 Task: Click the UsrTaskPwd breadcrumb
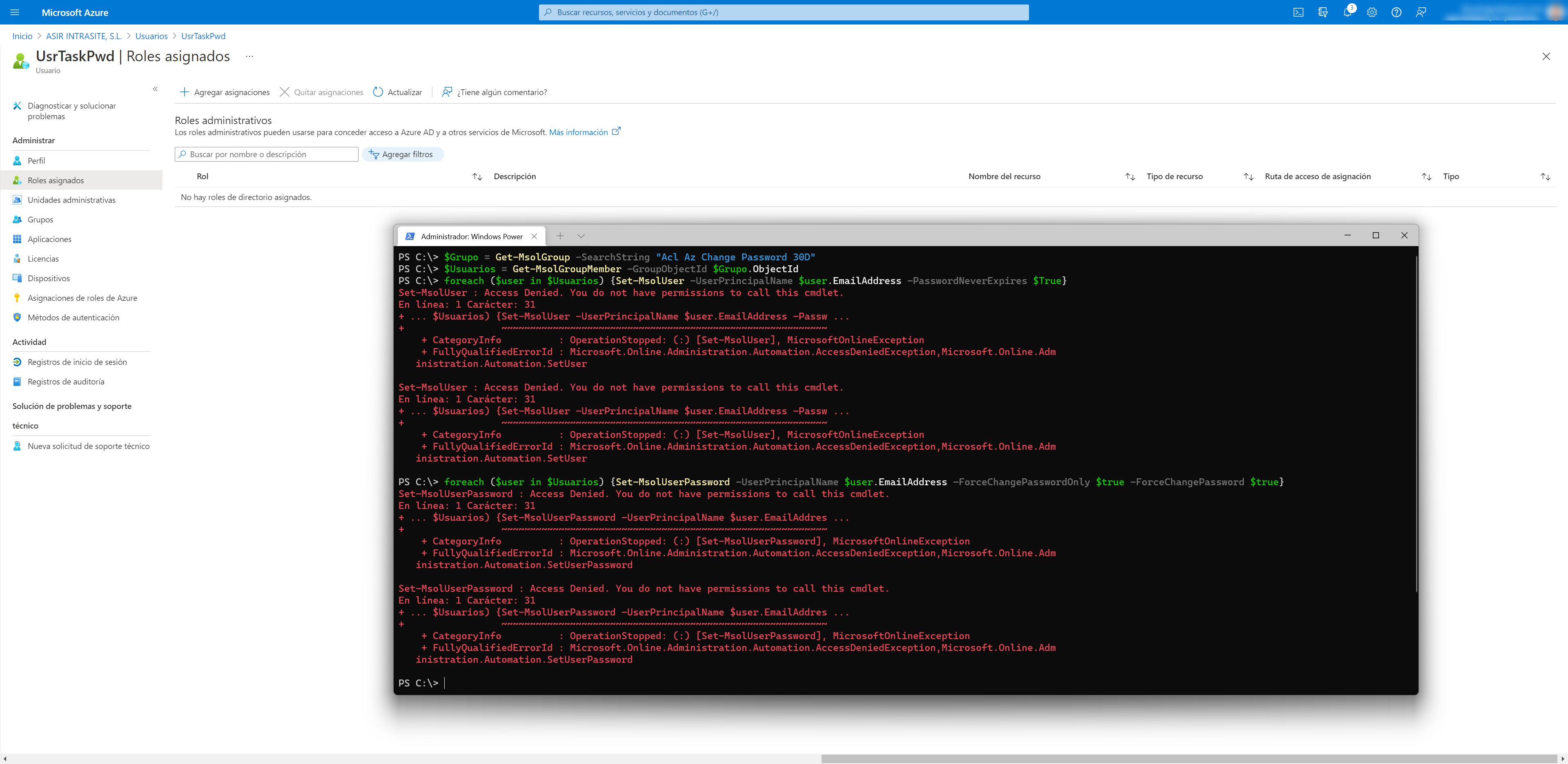coord(203,36)
